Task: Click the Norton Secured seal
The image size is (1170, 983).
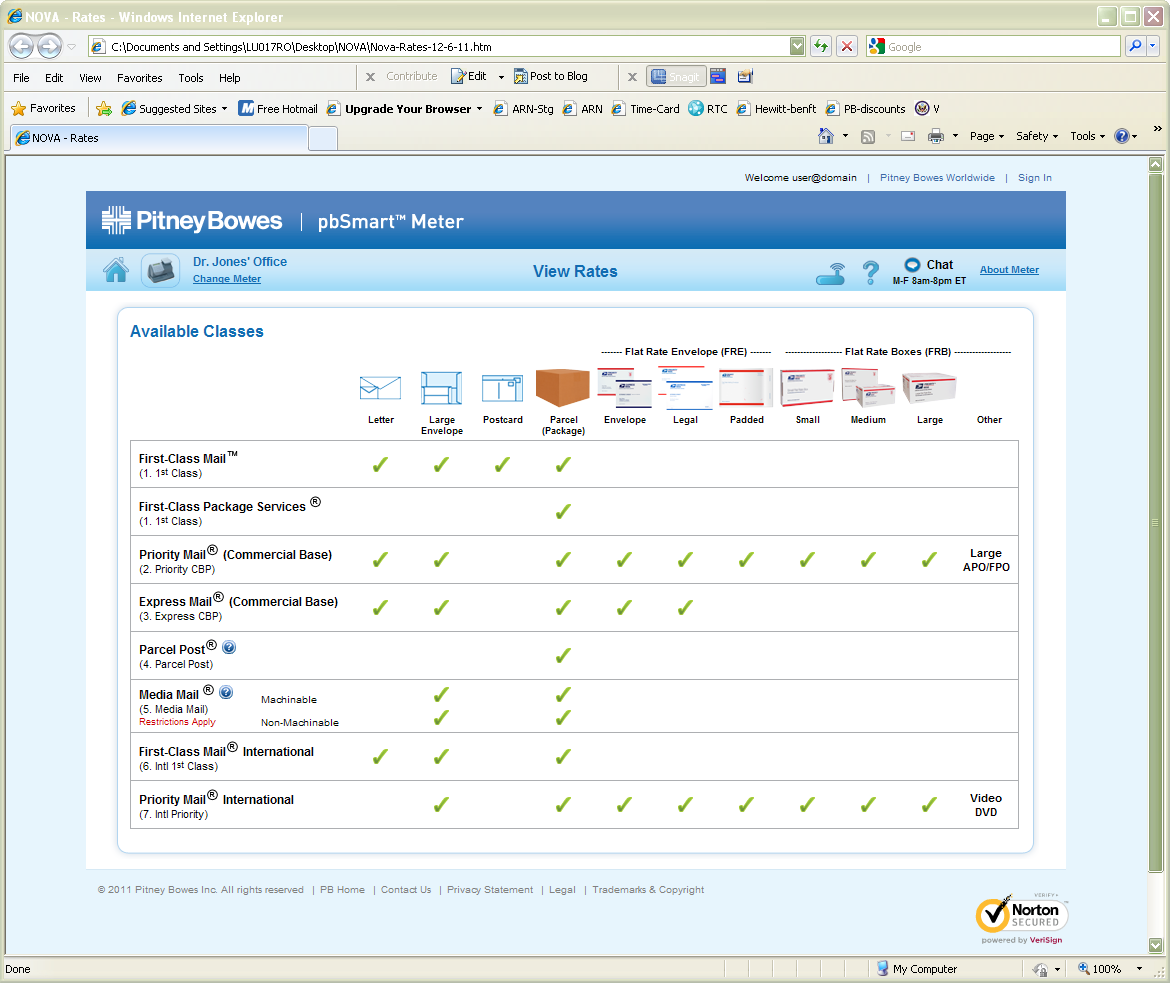Action: (1022, 918)
